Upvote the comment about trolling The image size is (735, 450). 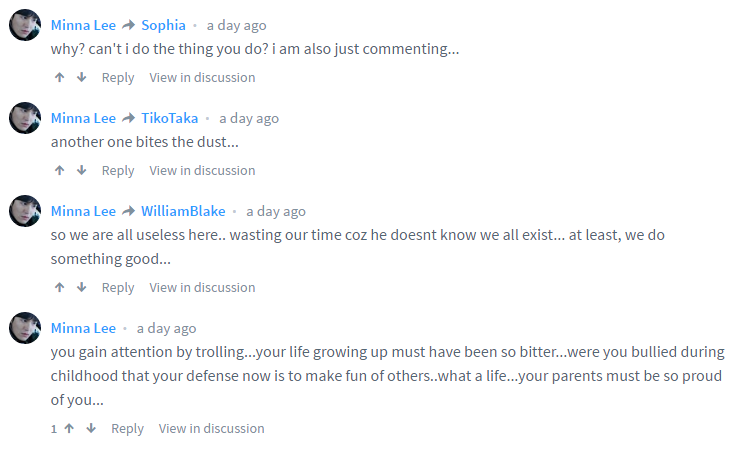[69, 429]
